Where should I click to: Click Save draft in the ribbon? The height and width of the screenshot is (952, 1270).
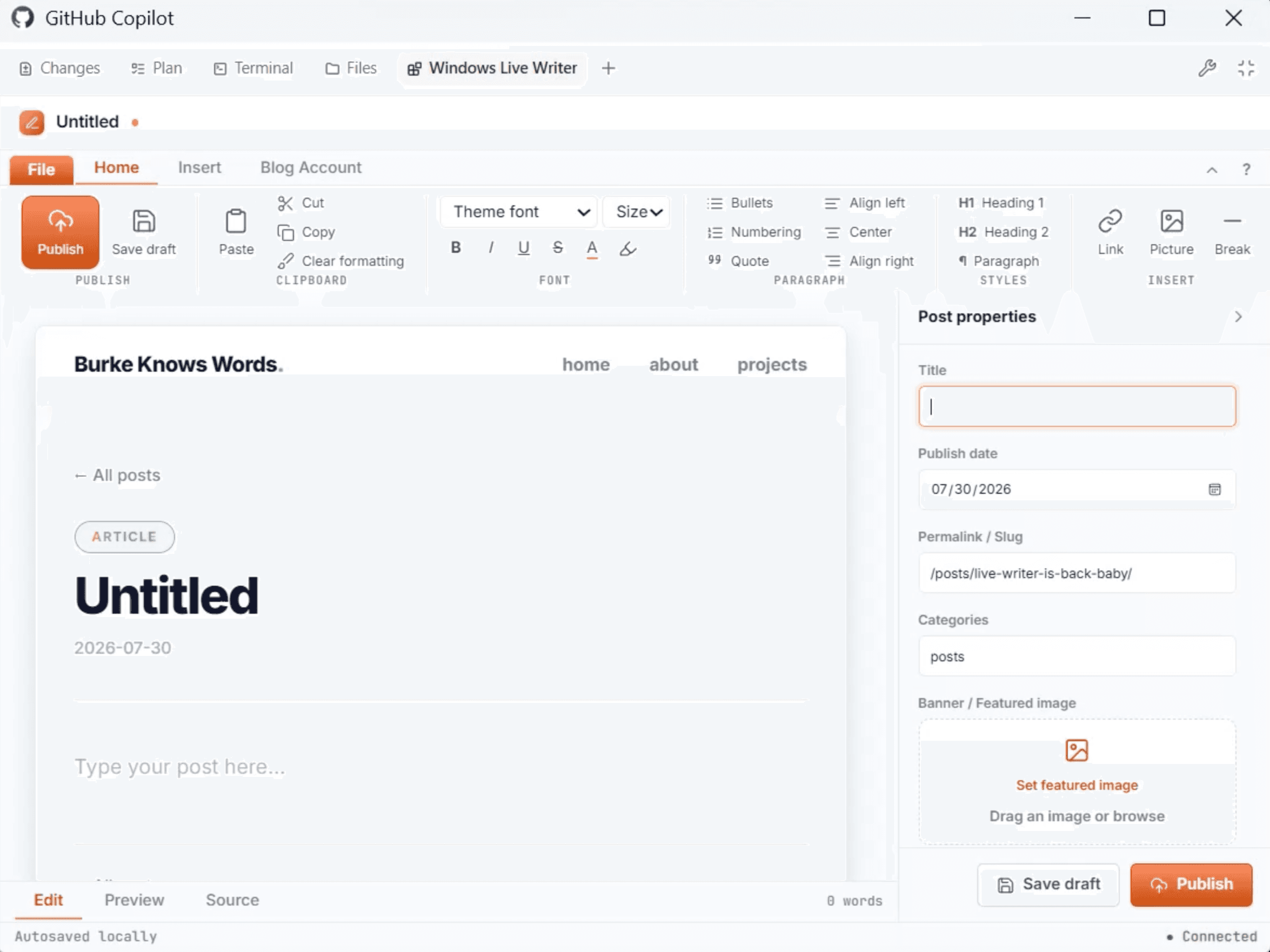(x=144, y=232)
